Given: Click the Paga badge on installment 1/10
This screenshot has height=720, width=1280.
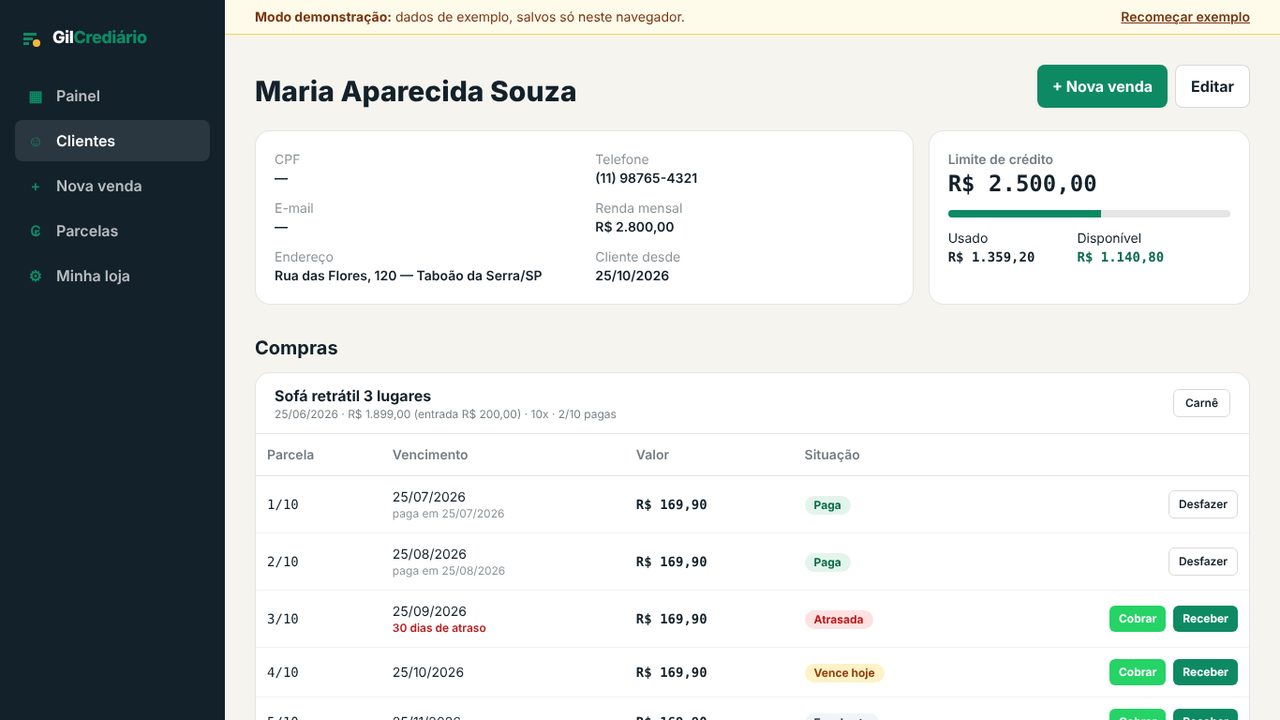Looking at the screenshot, I should click(827, 505).
